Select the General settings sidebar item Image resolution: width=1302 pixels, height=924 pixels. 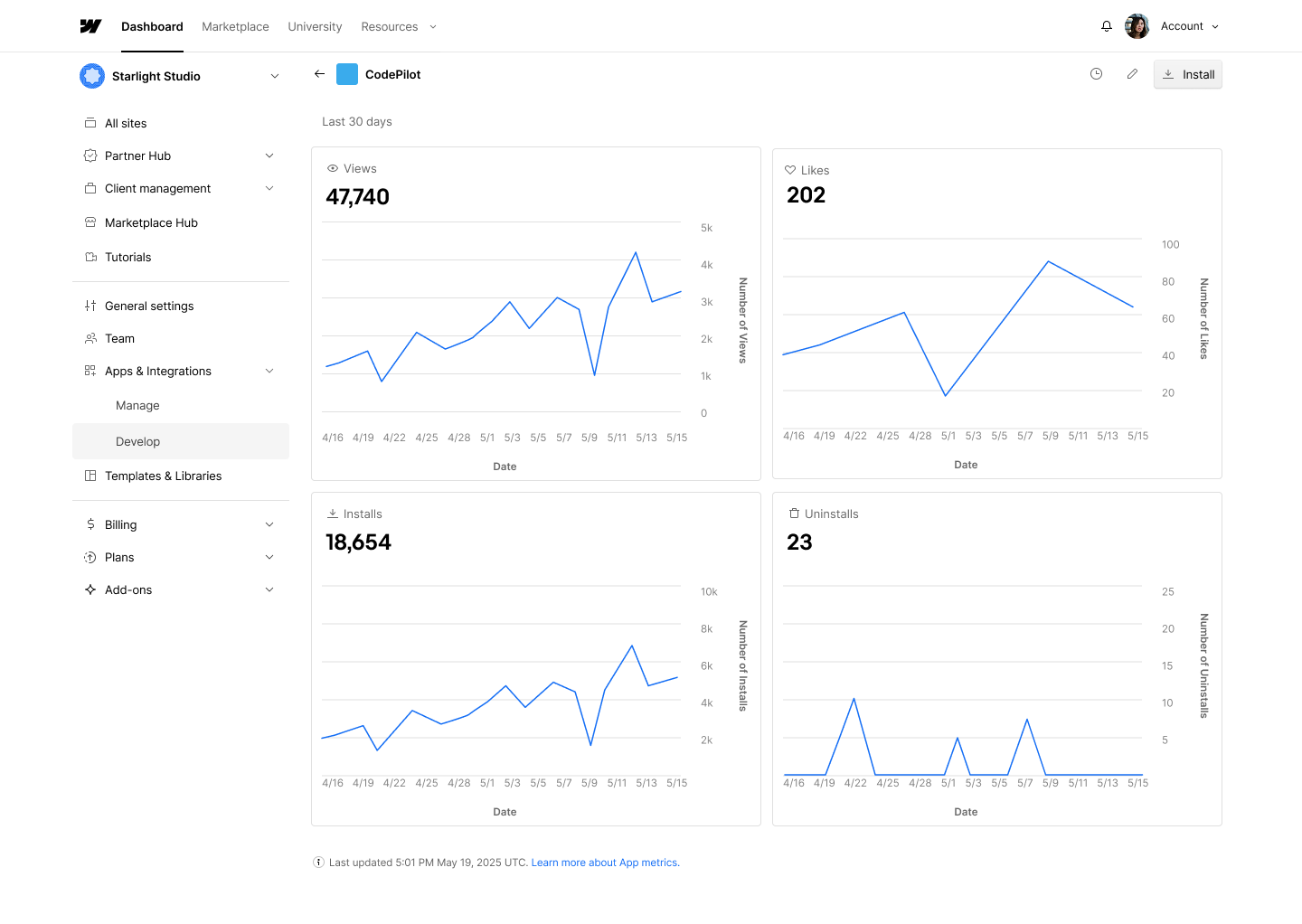(x=148, y=306)
